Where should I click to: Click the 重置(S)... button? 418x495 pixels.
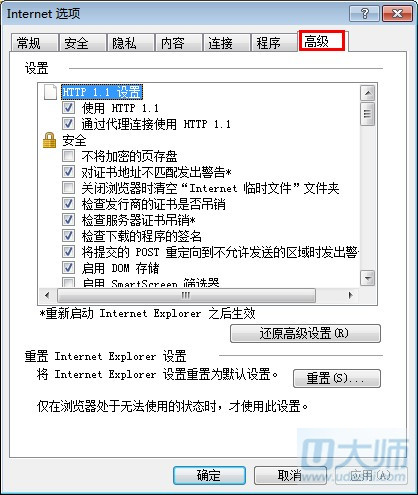coord(337,378)
